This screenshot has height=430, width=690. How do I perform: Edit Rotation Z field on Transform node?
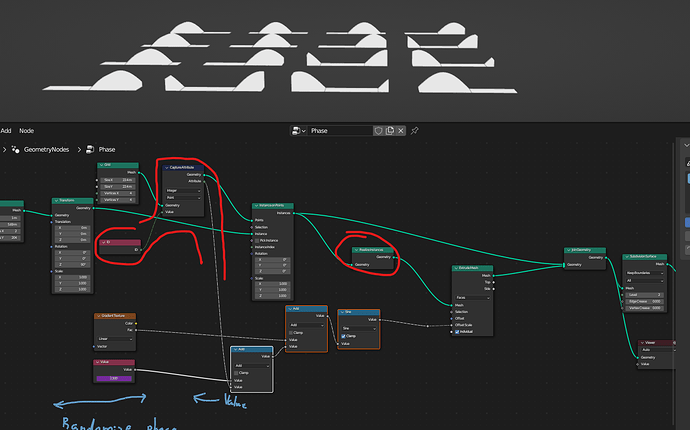coord(72,265)
